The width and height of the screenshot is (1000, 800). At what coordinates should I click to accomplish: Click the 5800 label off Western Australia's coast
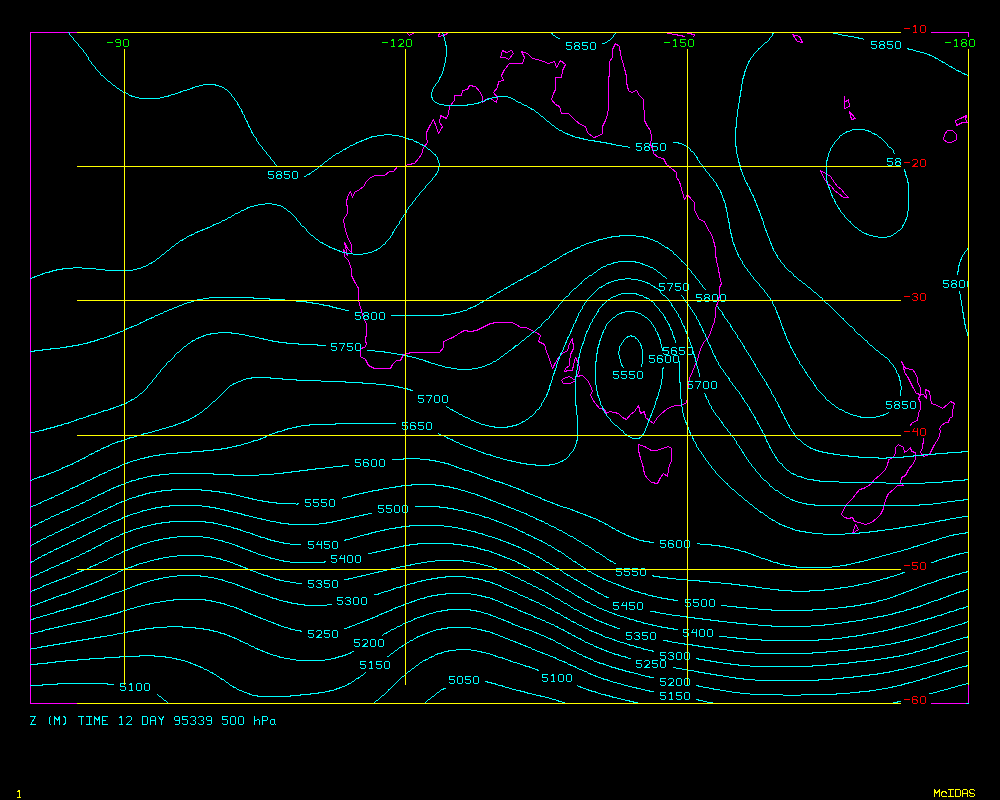[370, 316]
